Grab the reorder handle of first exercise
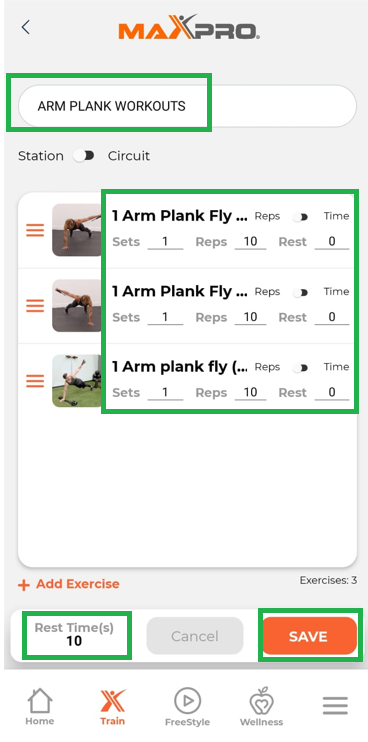This screenshot has height=742, width=368. pyautogui.click(x=35, y=230)
